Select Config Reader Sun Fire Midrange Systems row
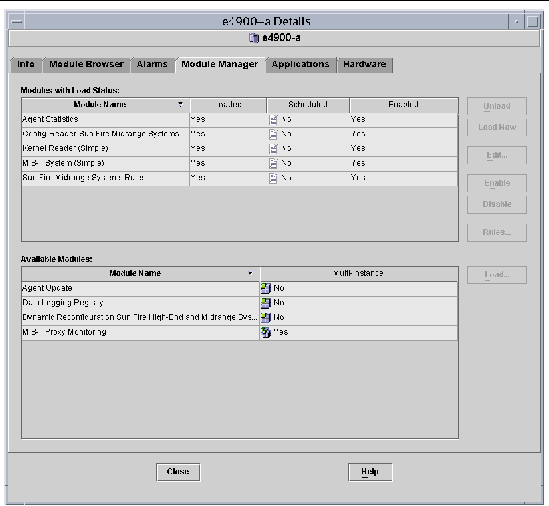The height and width of the screenshot is (506, 549). pyautogui.click(x=239, y=134)
